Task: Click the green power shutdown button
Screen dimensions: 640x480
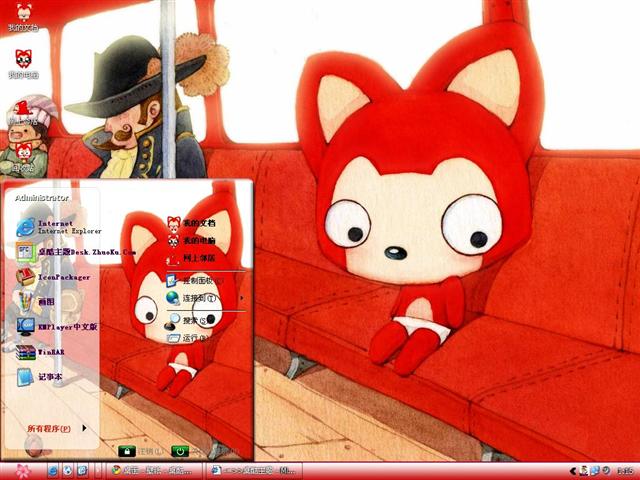Action: tap(180, 451)
